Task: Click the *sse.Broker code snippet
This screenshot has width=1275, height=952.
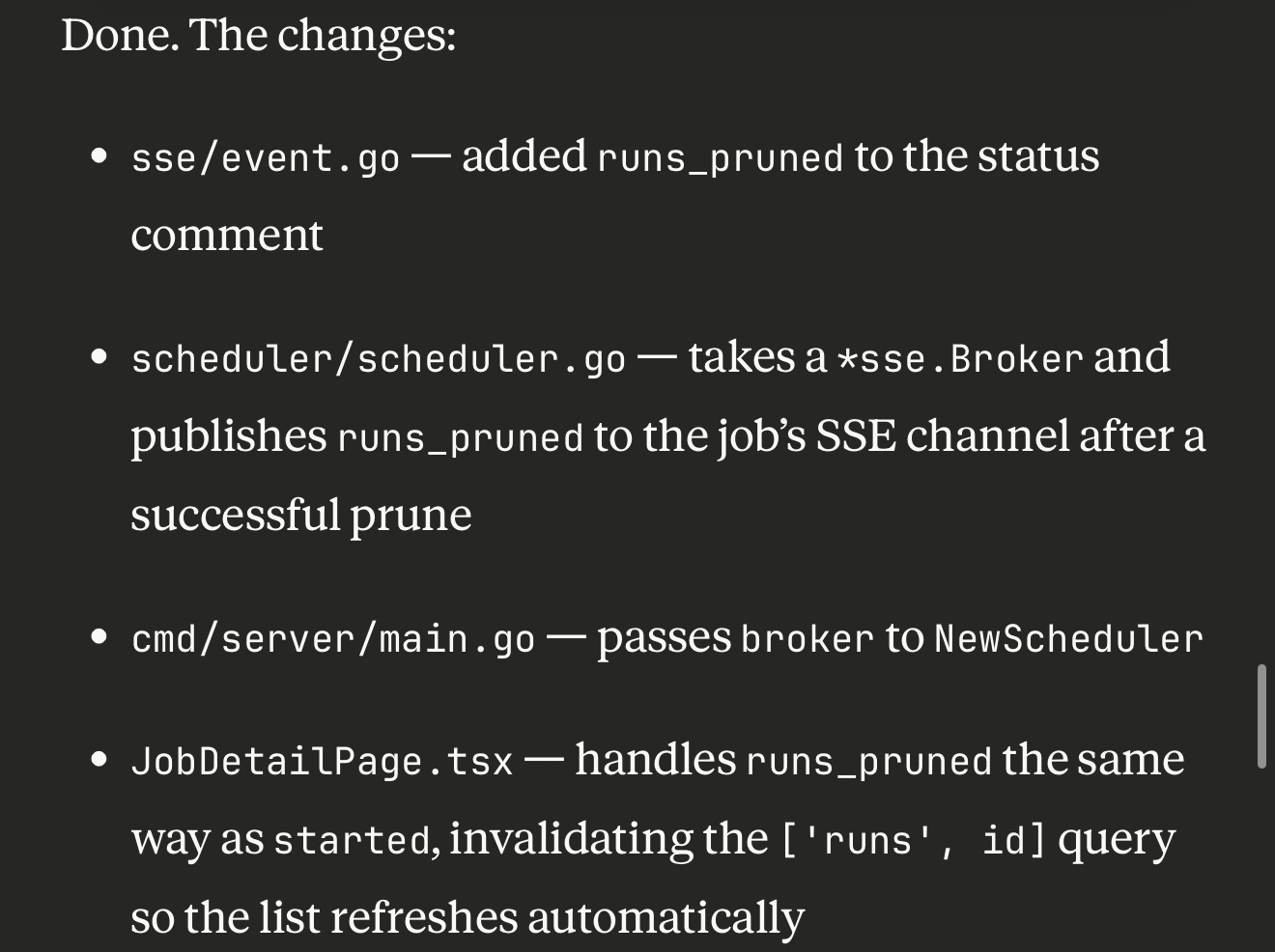Action: tap(959, 359)
